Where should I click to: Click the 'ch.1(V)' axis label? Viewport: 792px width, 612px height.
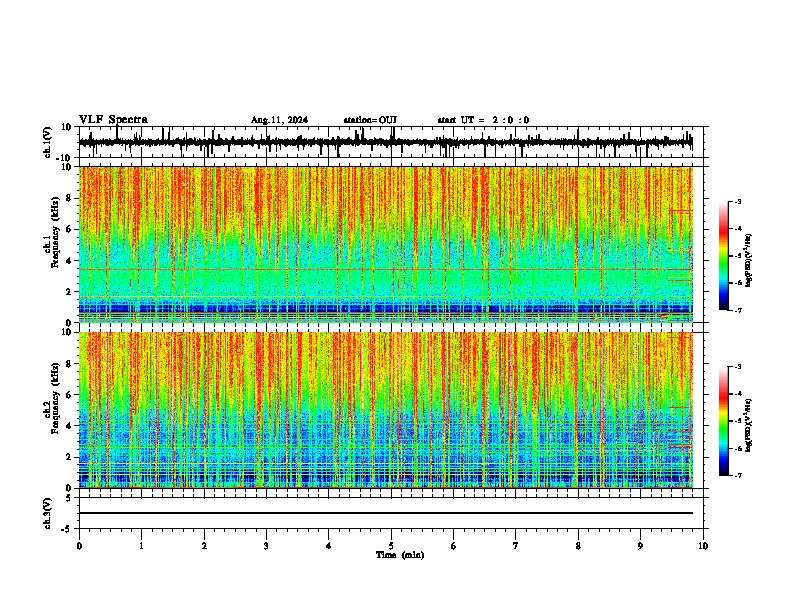pos(48,142)
